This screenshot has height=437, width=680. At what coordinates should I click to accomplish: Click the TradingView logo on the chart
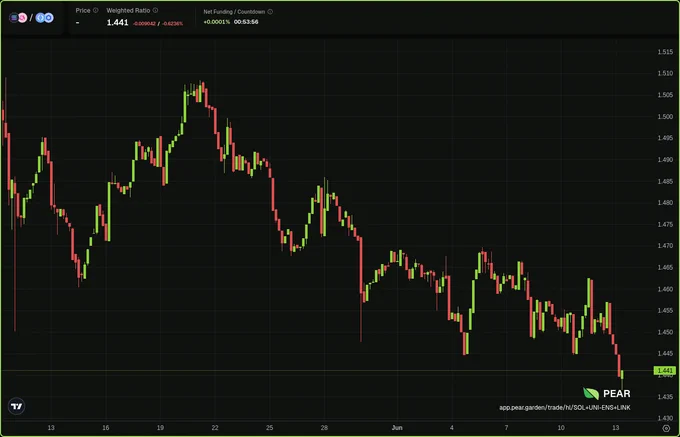(x=16, y=406)
